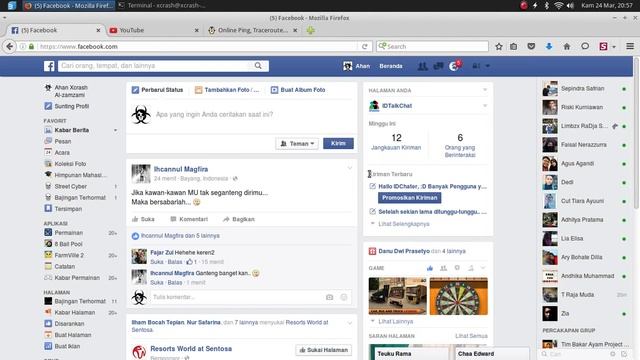Open the Teman audience dropdown

pos(297,144)
